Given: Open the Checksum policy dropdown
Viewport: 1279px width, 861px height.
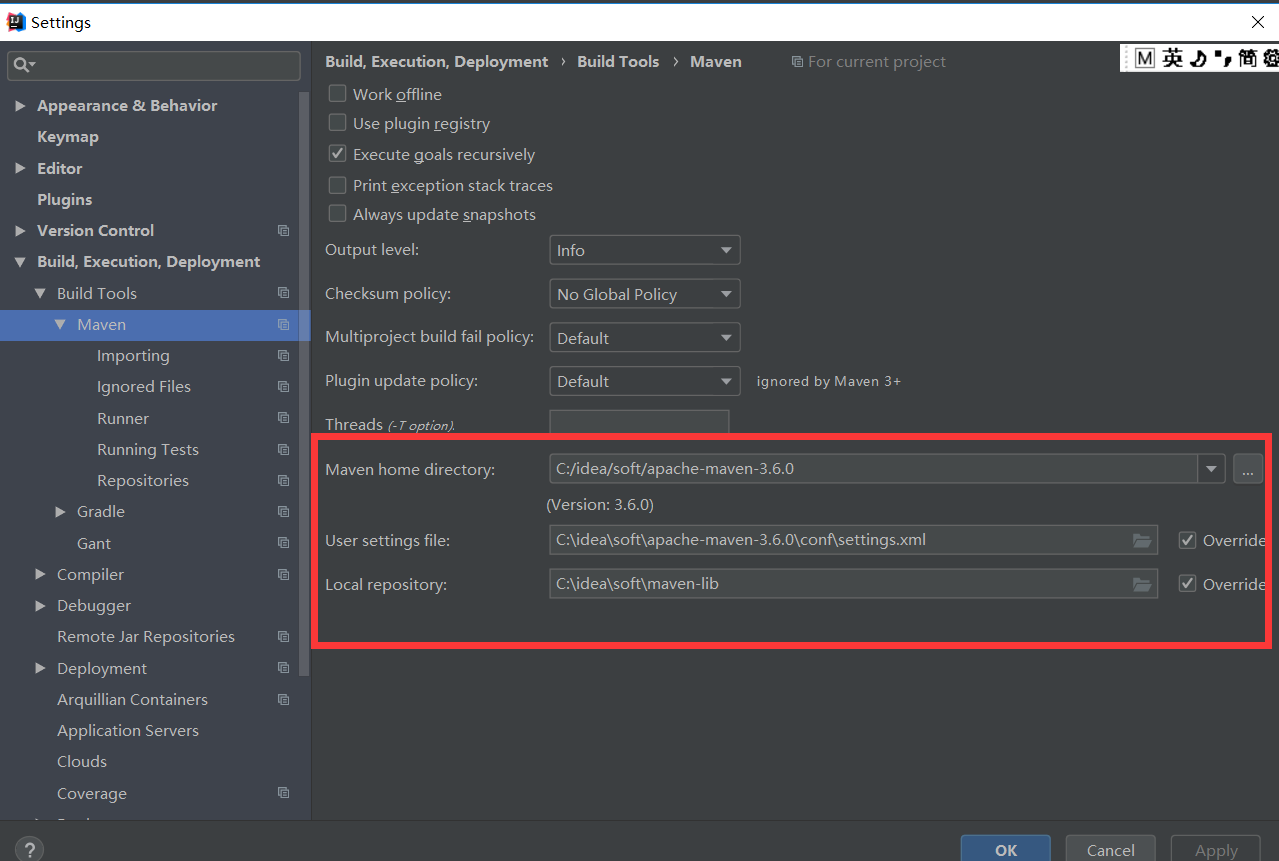Looking at the screenshot, I should coord(645,294).
